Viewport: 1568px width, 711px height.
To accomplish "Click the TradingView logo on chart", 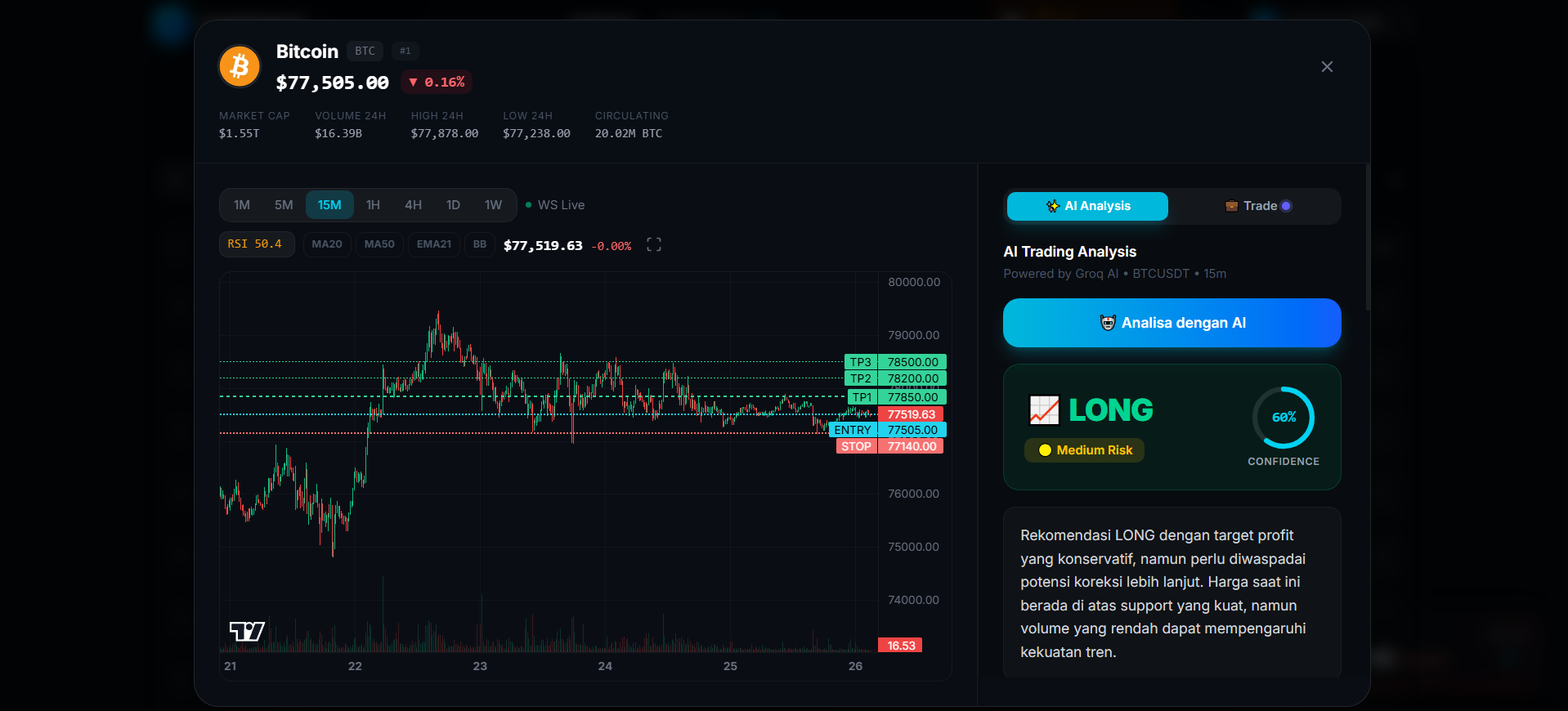I will point(247,631).
